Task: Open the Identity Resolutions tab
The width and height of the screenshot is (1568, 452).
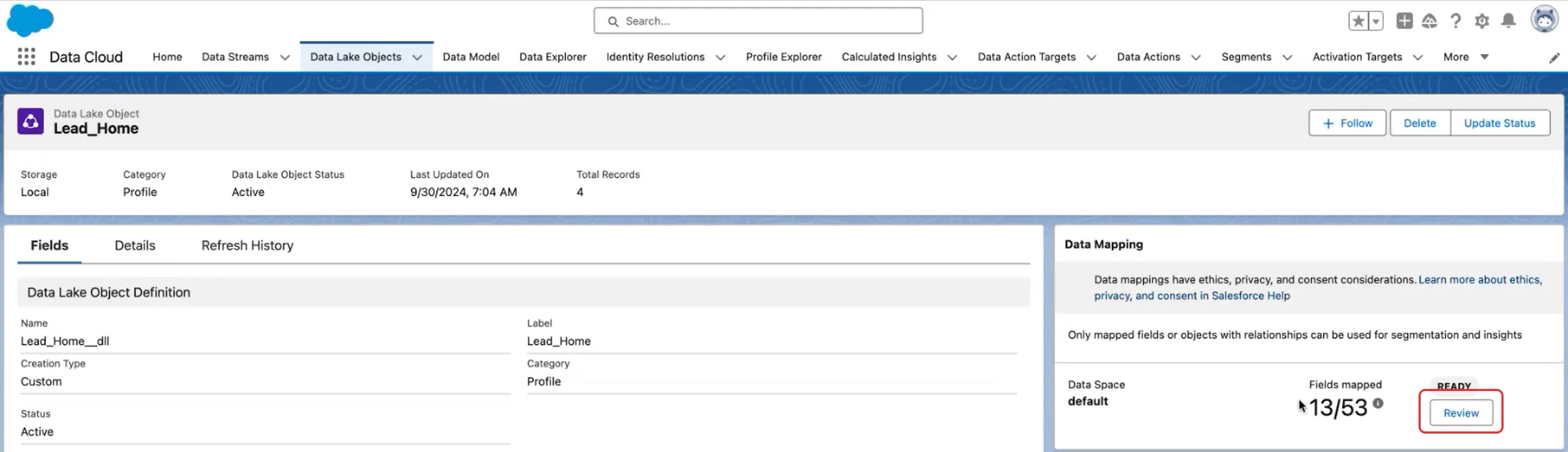Action: coord(655,57)
